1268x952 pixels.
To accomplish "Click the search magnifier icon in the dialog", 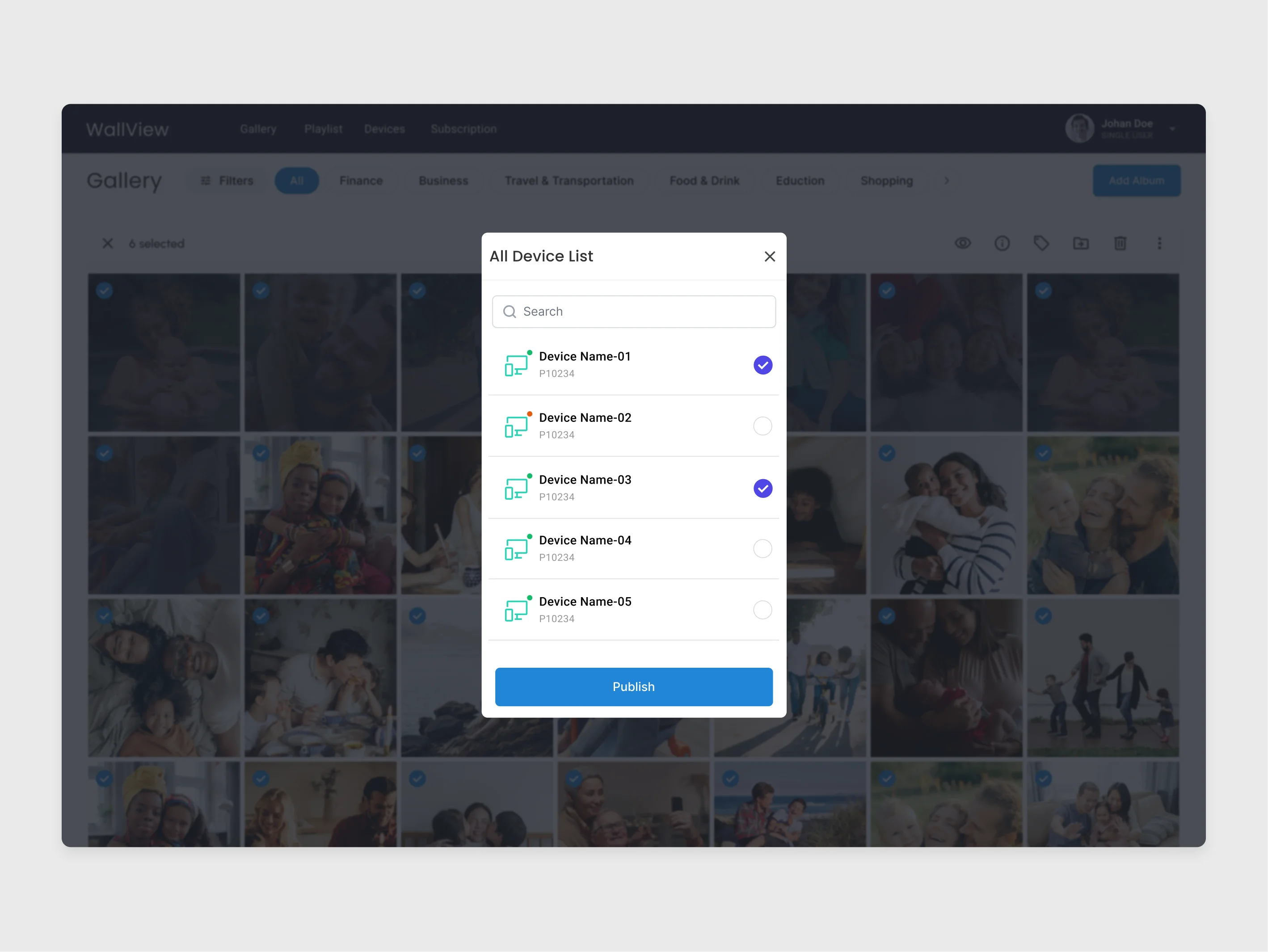I will (x=509, y=311).
